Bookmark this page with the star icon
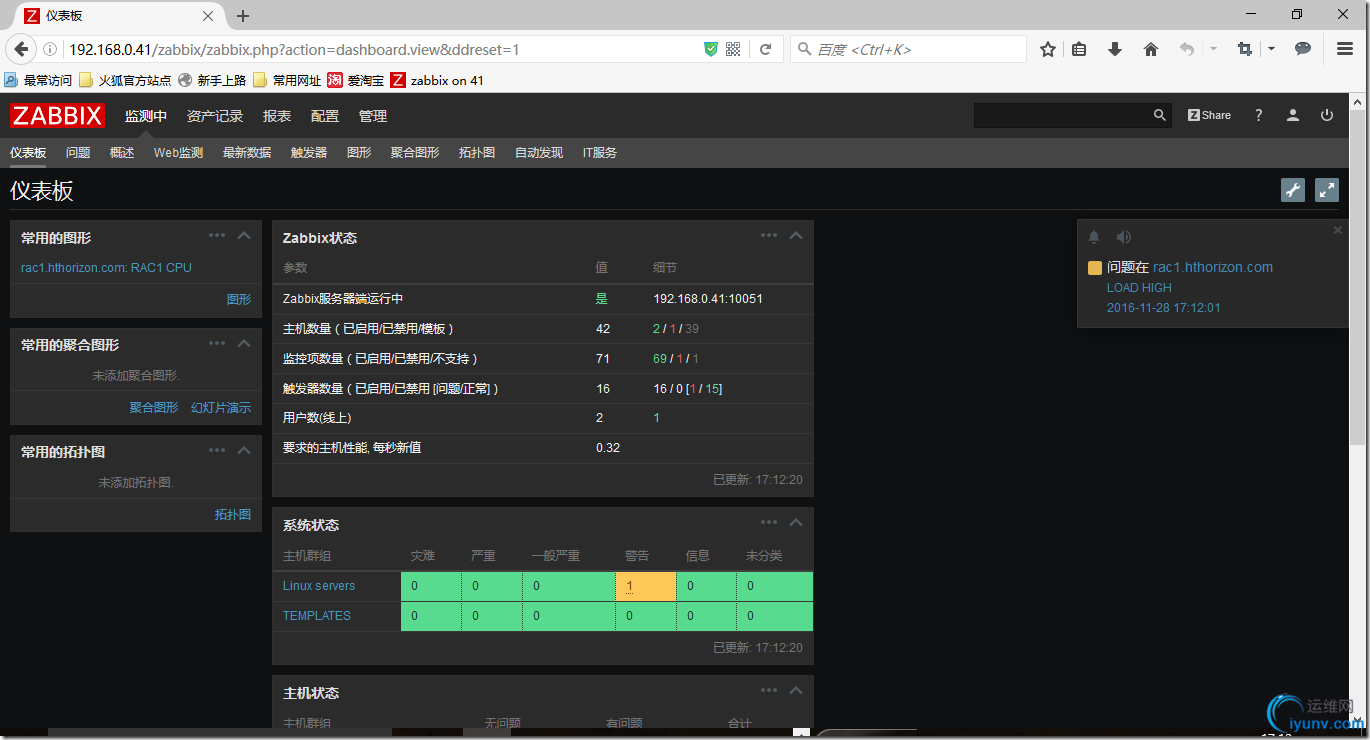 point(1047,48)
